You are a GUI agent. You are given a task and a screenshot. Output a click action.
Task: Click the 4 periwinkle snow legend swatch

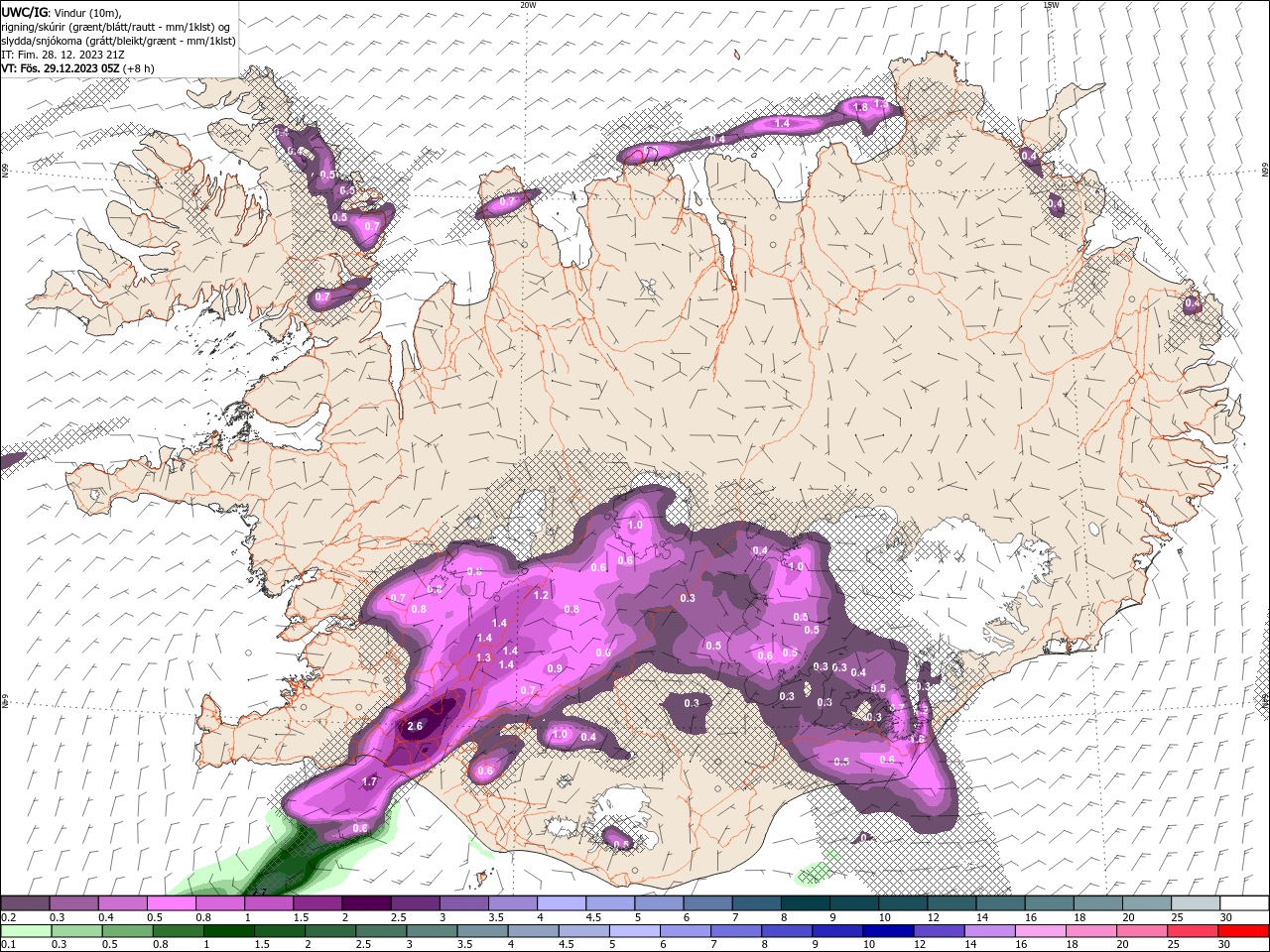[562, 903]
